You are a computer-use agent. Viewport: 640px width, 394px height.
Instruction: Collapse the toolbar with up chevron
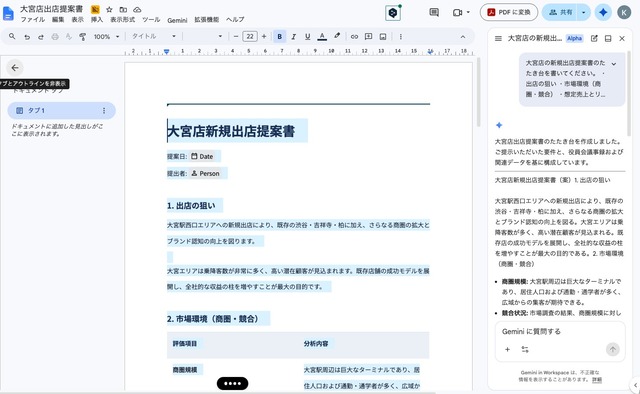click(x=463, y=37)
